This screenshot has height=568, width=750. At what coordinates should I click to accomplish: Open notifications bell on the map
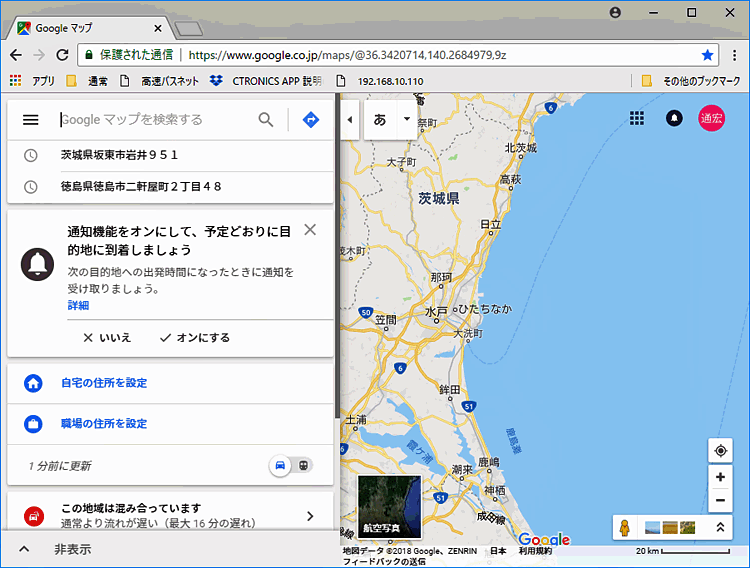674,118
